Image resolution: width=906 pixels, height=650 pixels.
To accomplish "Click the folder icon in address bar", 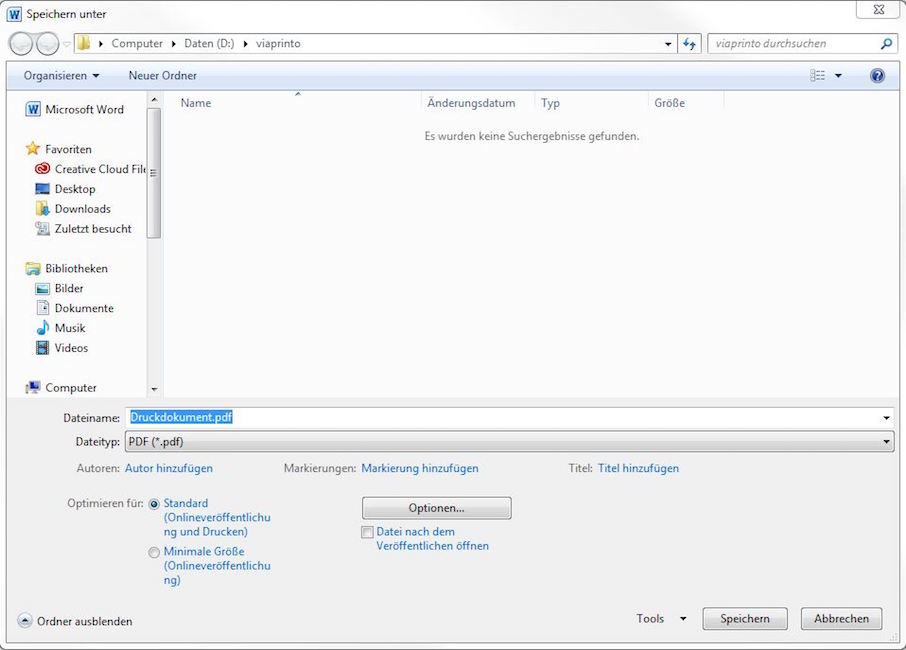I will (84, 43).
